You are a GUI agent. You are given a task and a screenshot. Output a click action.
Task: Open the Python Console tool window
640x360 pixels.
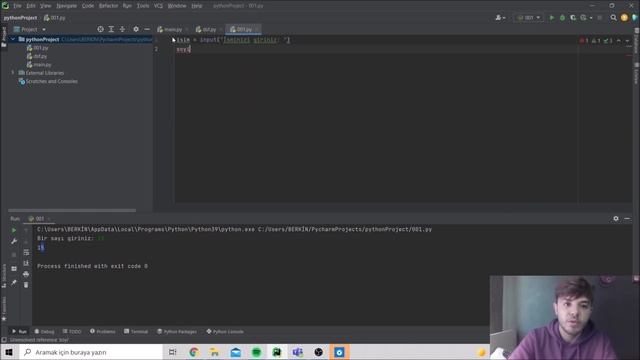[225, 331]
